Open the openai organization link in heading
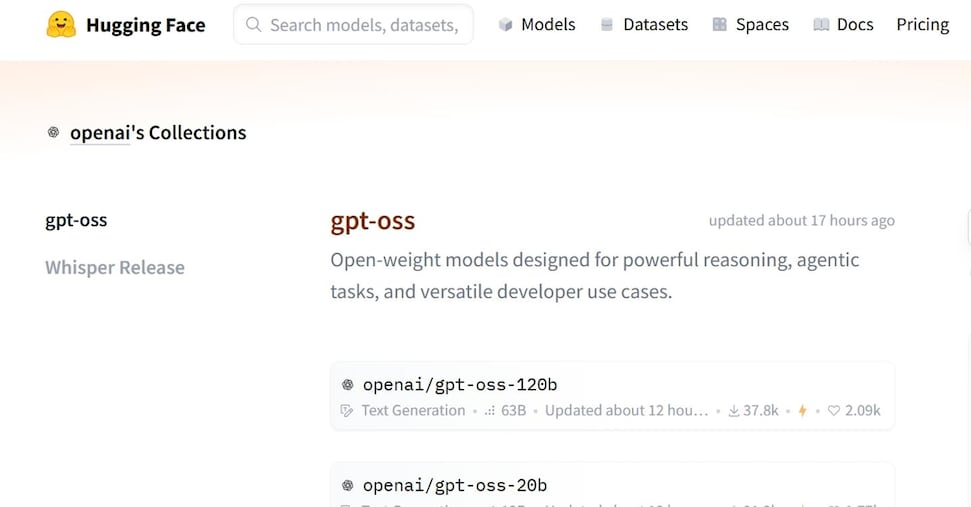Viewport: 971px width, 507px height. (100, 132)
